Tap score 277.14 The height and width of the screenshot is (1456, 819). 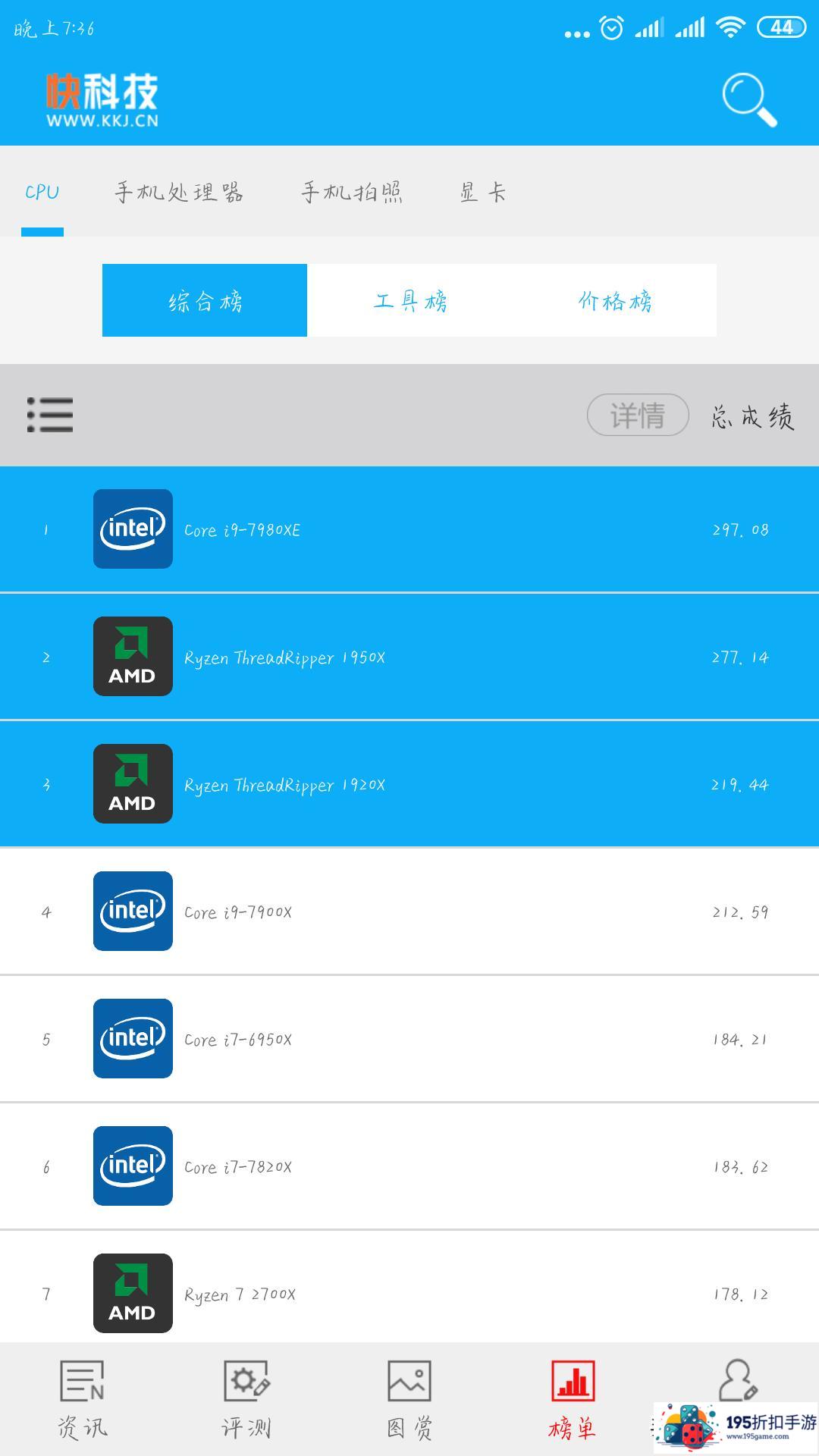pos(740,657)
